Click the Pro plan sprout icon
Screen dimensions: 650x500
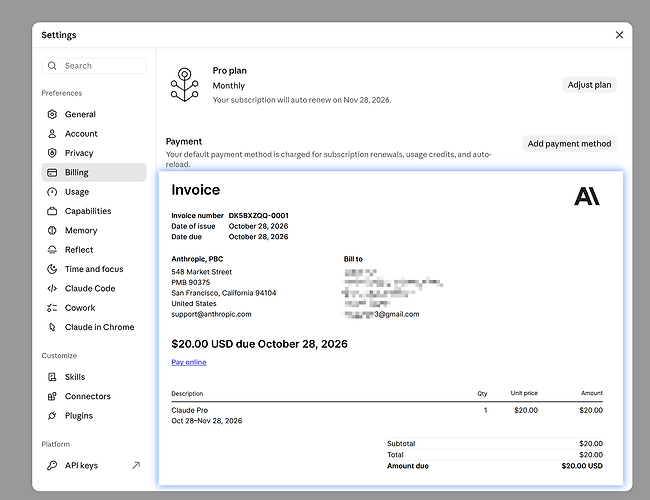(x=184, y=85)
